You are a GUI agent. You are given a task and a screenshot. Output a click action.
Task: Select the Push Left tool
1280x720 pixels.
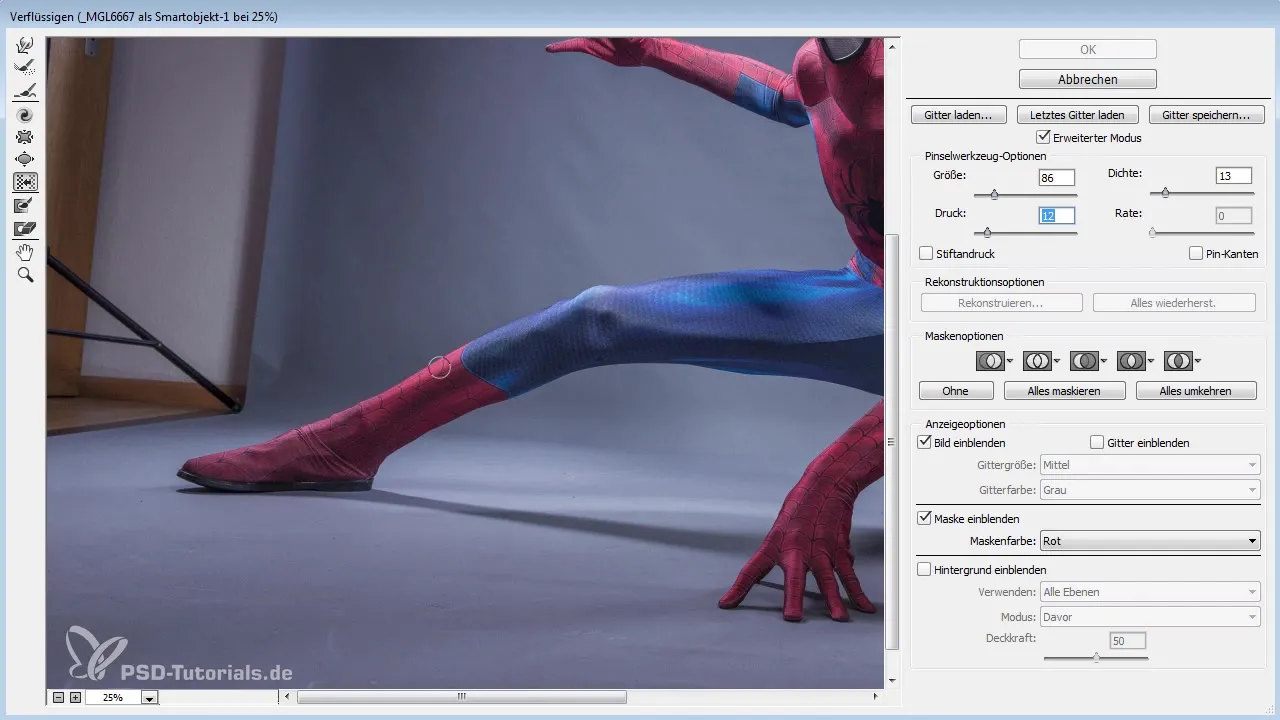coord(26,182)
